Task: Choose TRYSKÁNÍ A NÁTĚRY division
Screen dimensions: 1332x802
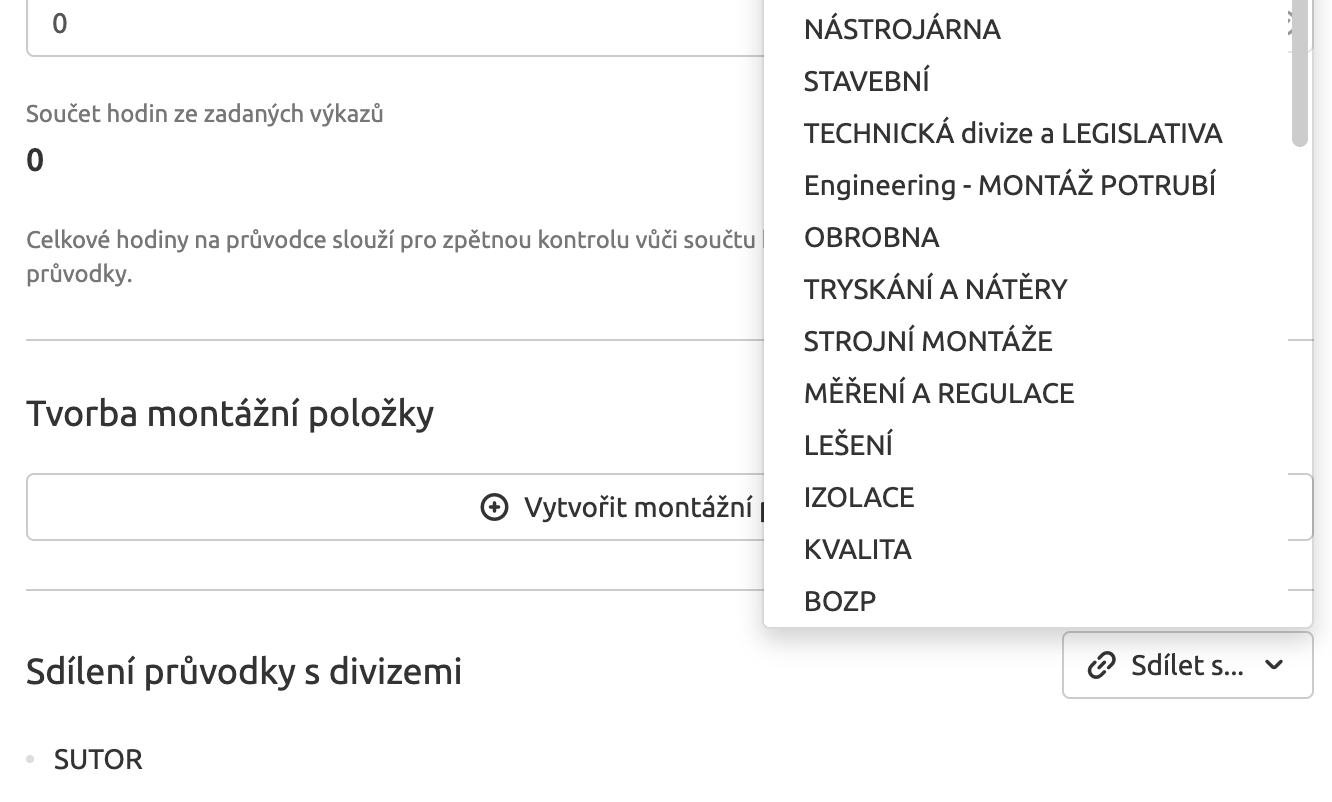Action: pos(935,288)
